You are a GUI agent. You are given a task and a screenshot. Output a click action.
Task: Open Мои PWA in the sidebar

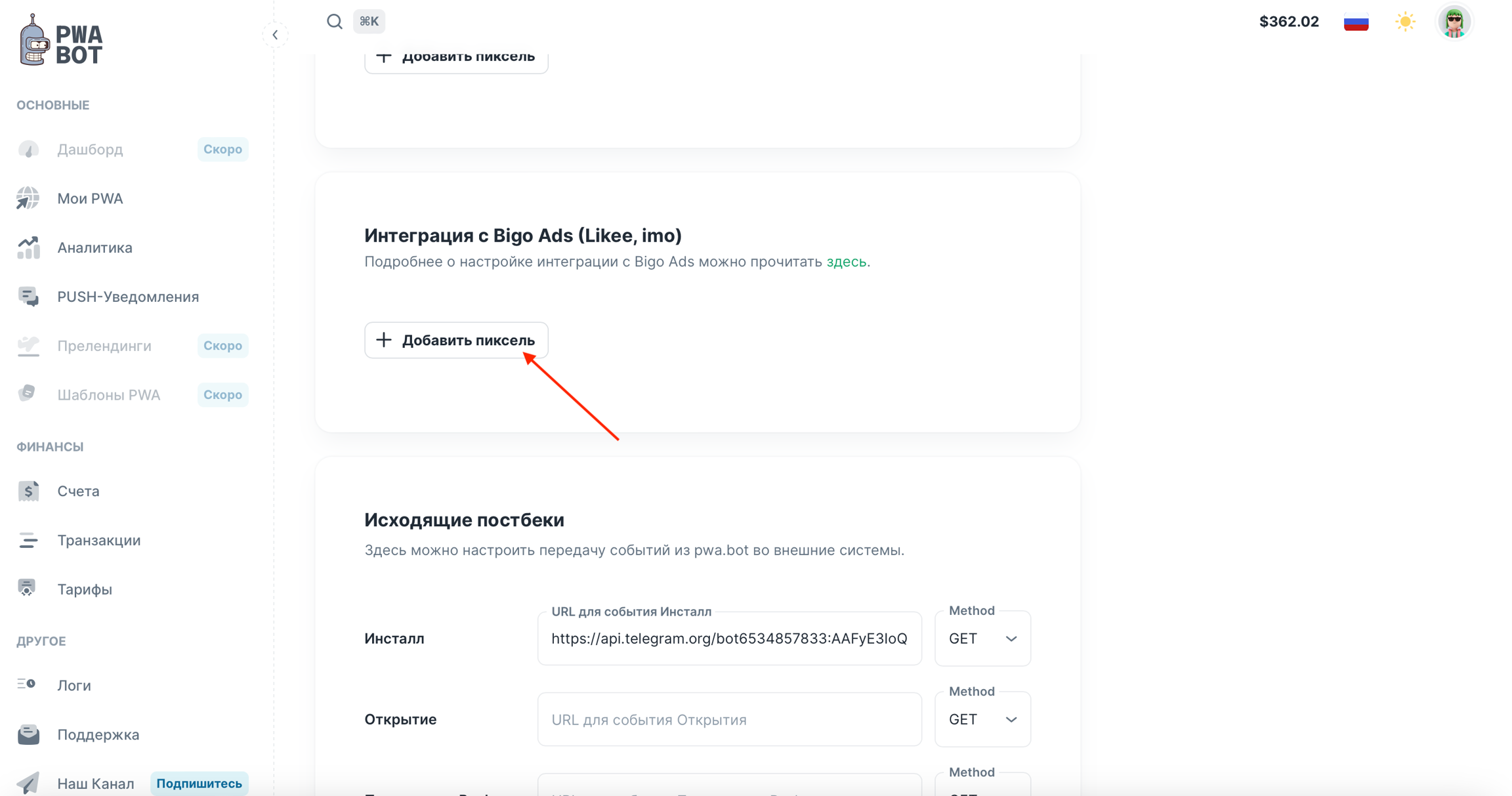point(90,198)
